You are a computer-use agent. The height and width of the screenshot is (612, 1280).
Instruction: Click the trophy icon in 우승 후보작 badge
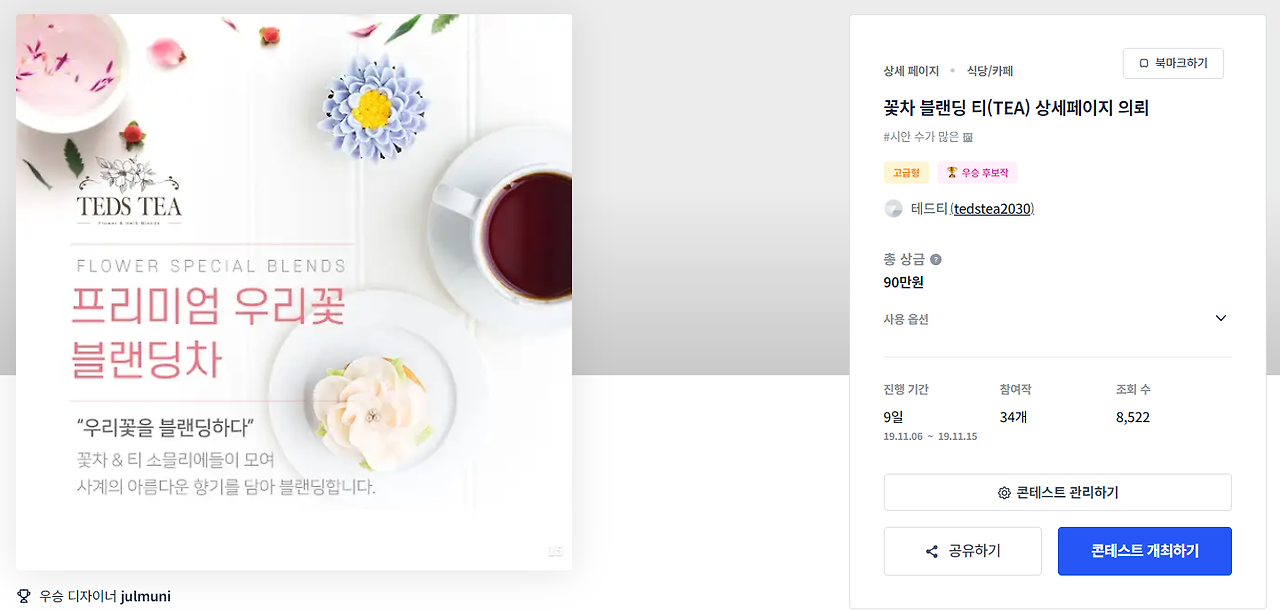click(x=952, y=173)
